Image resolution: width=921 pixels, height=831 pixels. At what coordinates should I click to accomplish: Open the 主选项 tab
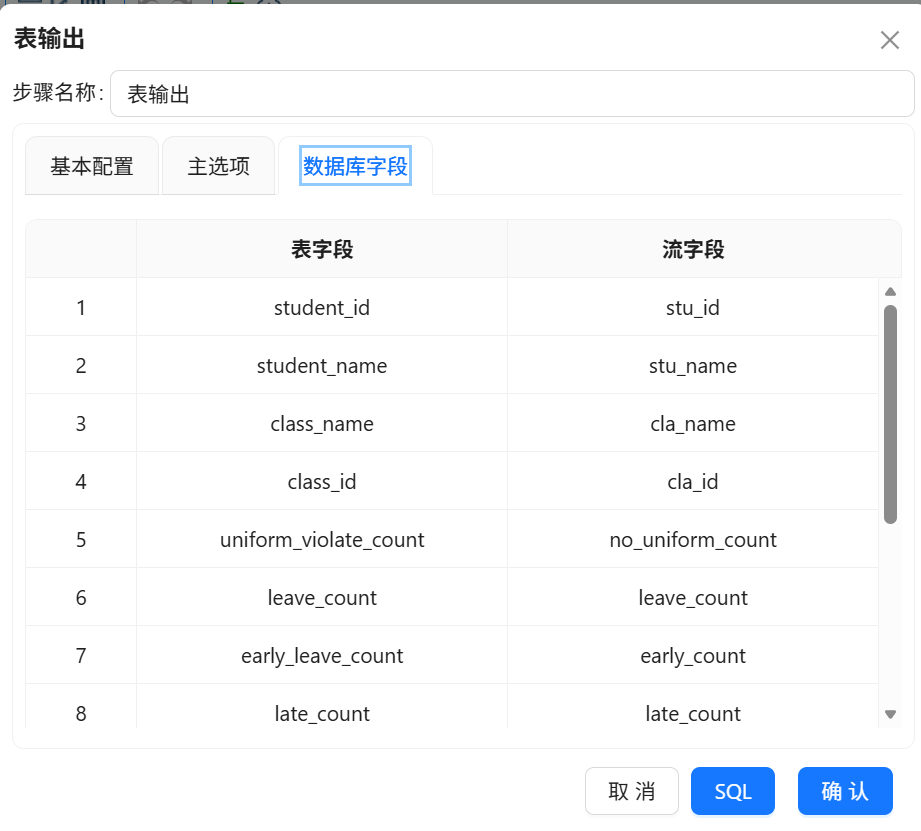click(219, 166)
